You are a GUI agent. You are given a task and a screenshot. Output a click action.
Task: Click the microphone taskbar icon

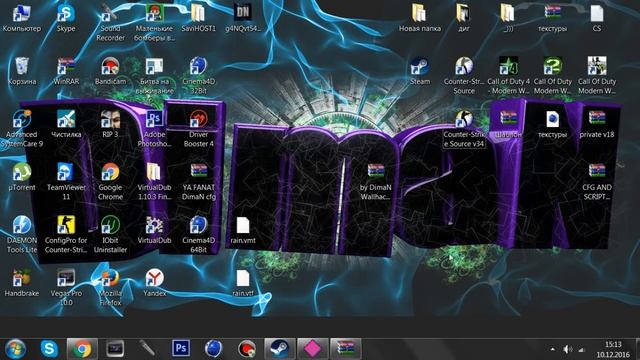147,349
